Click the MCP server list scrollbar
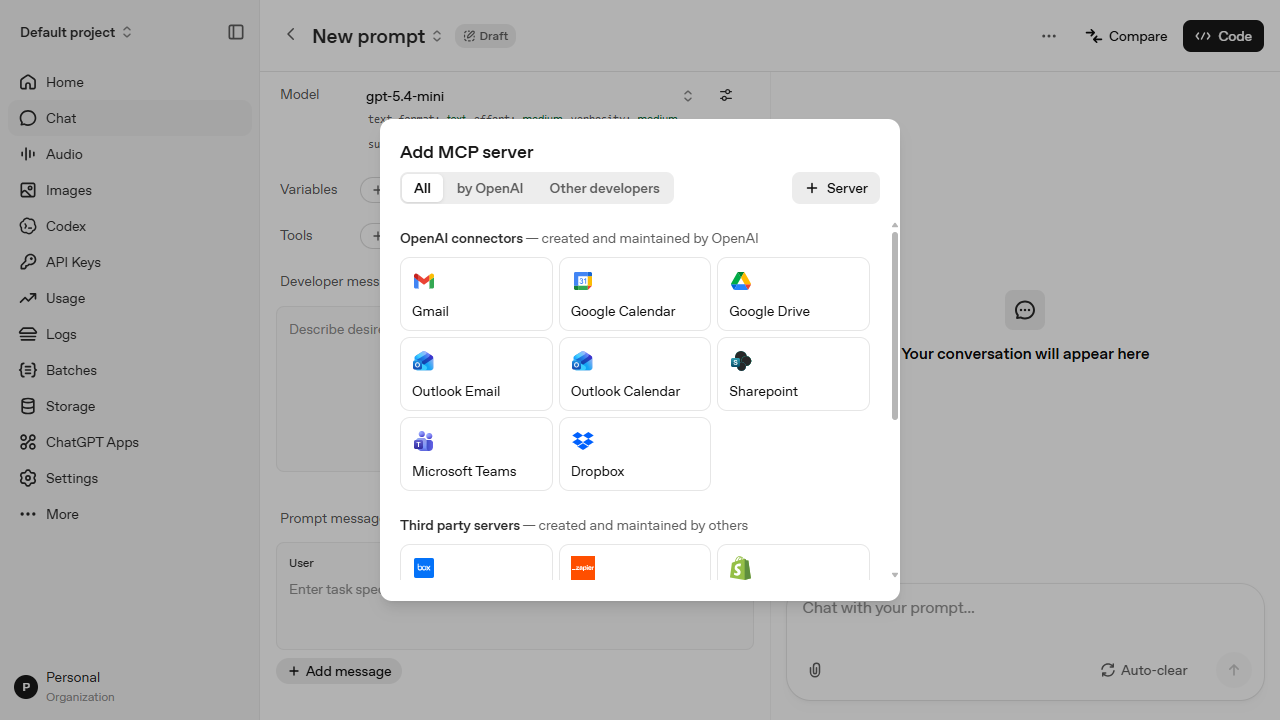The height and width of the screenshot is (720, 1280). click(895, 327)
